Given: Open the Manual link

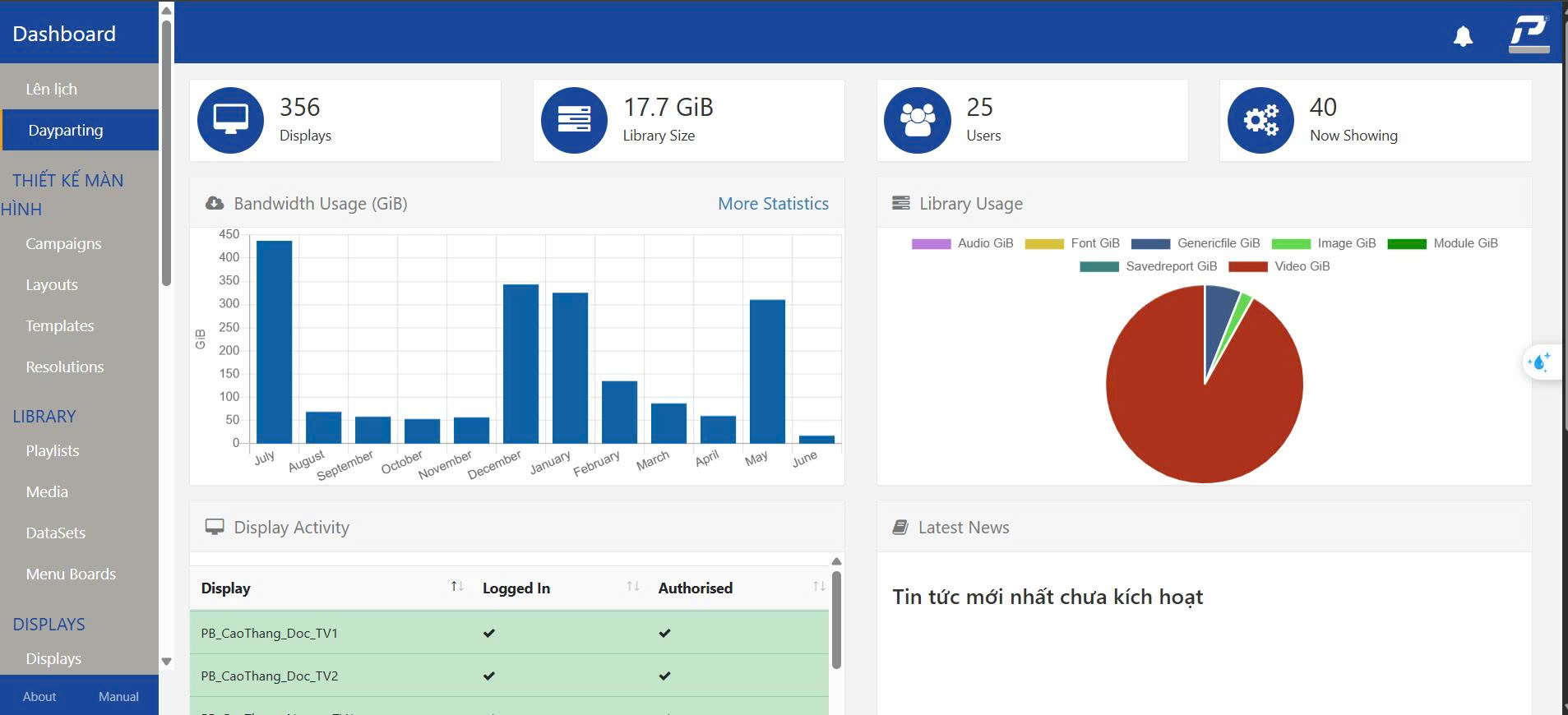Looking at the screenshot, I should 118,696.
